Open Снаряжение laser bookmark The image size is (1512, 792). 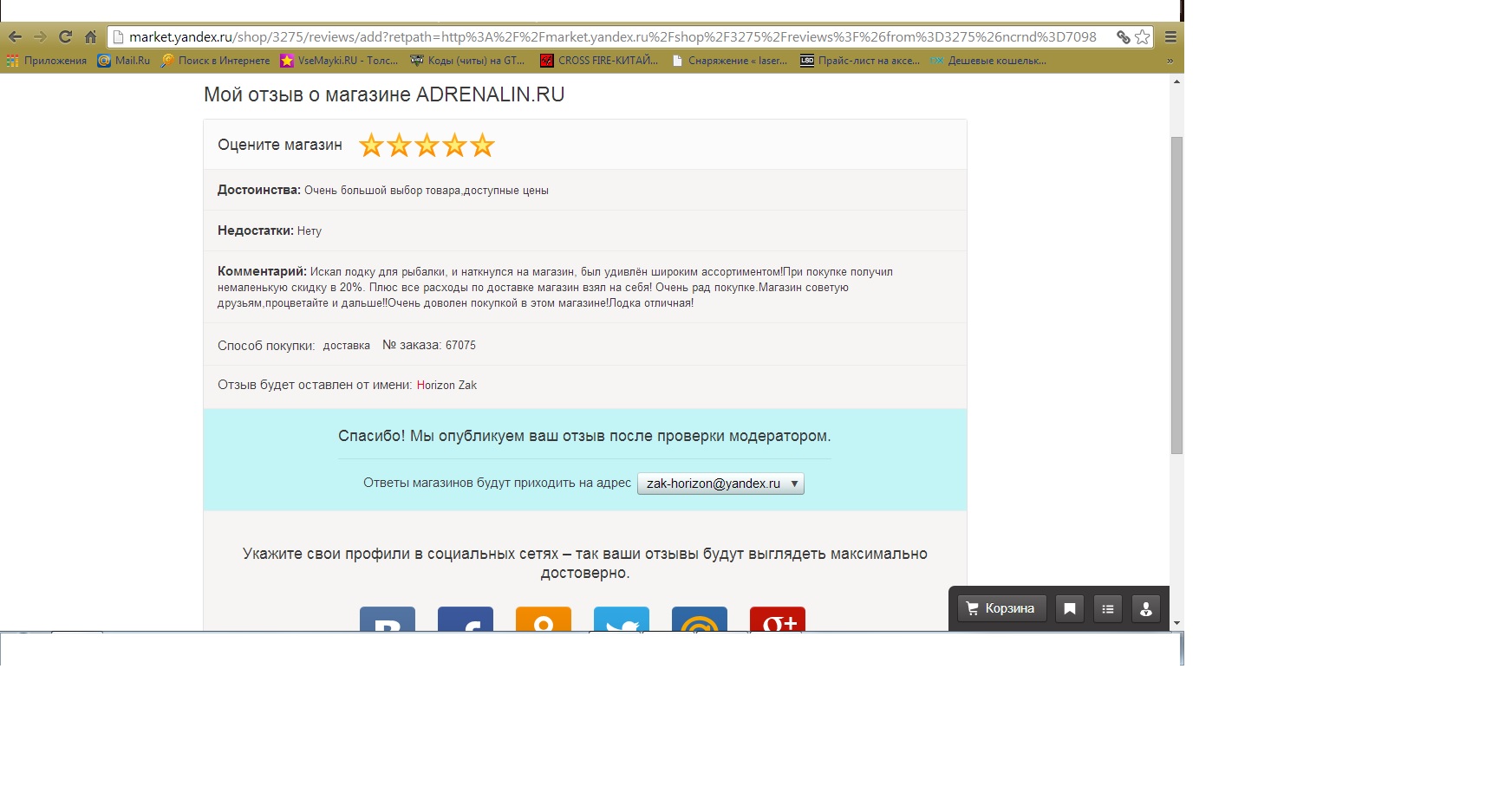pyautogui.click(x=730, y=61)
